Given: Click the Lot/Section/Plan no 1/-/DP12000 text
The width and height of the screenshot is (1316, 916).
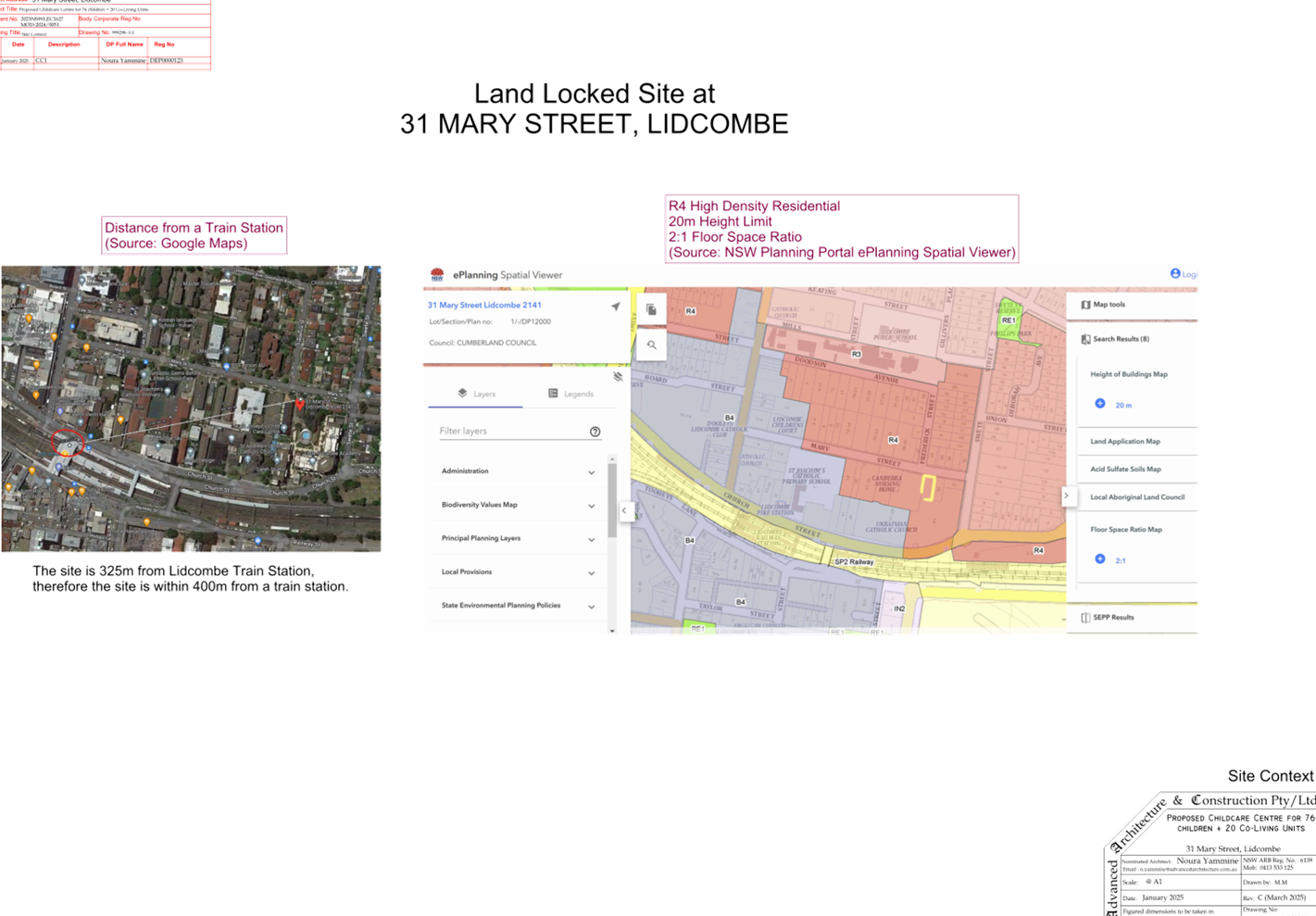Looking at the screenshot, I should [490, 322].
